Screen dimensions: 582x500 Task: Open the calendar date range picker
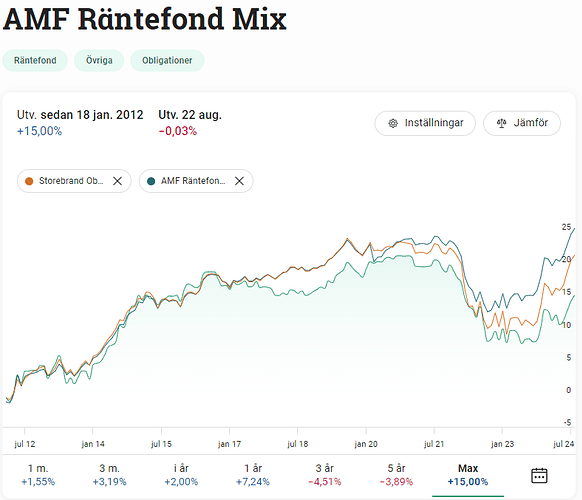[539, 476]
